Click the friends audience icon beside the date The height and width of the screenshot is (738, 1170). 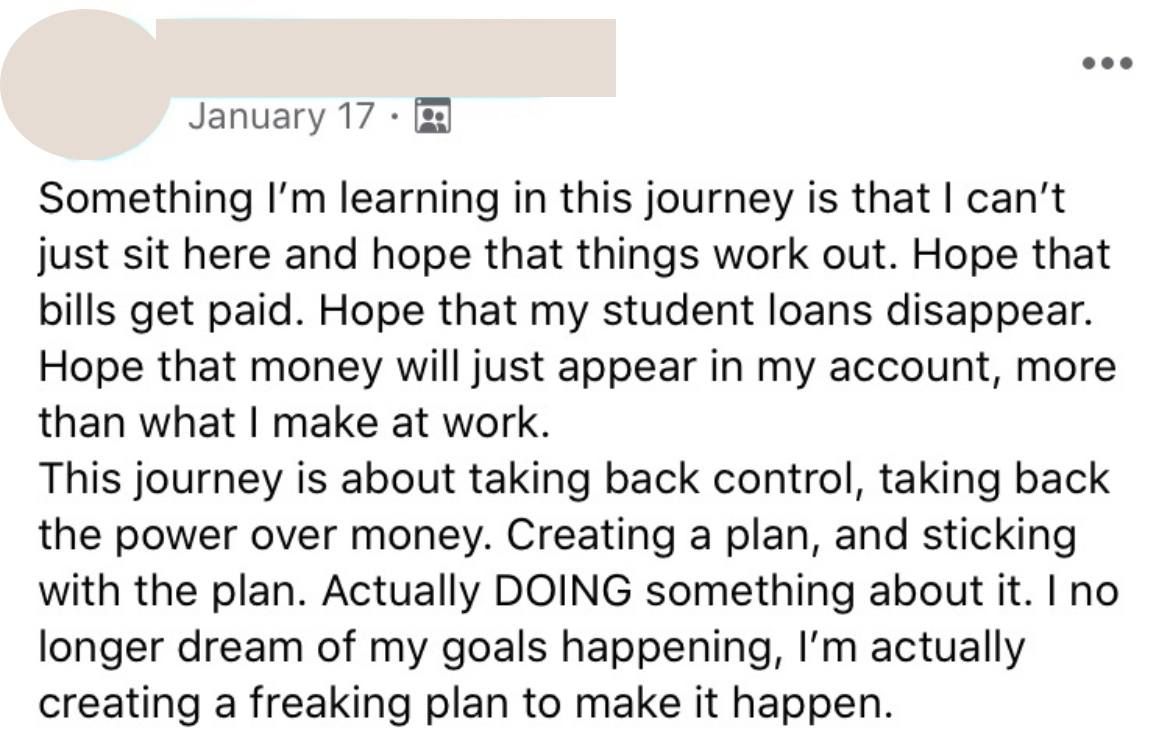[x=433, y=116]
